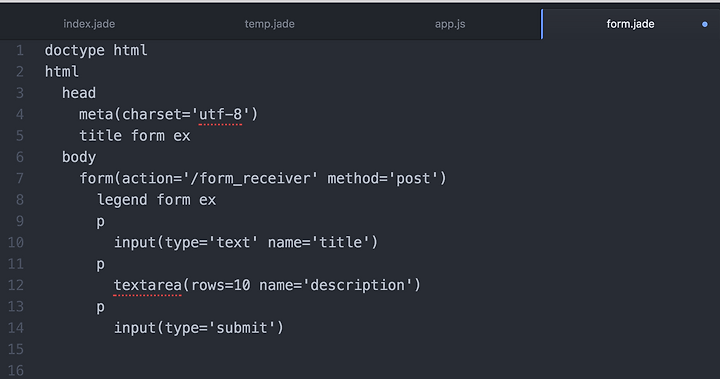Open the temp.jade tab
This screenshot has height=379, width=720.
point(270,24)
